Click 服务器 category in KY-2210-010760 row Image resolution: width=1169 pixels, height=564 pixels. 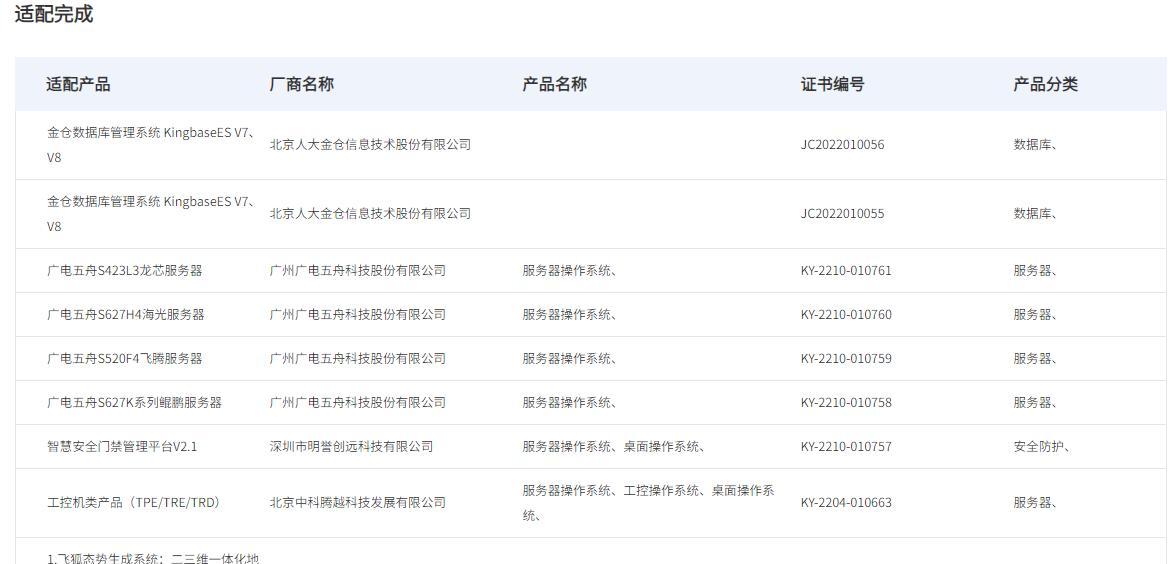coord(1035,314)
